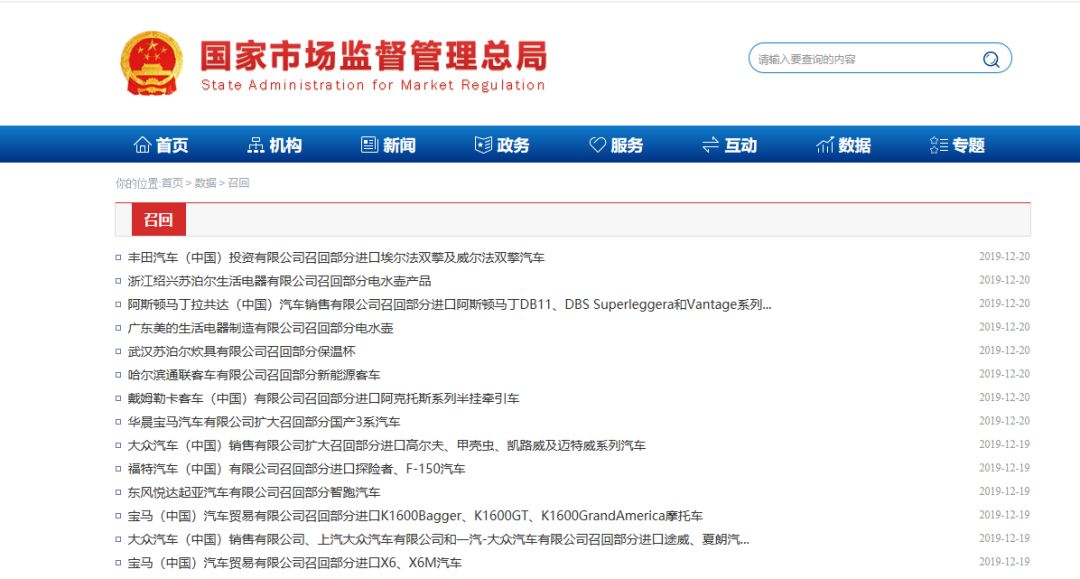Click the heart icon beside 服务

(x=597, y=145)
